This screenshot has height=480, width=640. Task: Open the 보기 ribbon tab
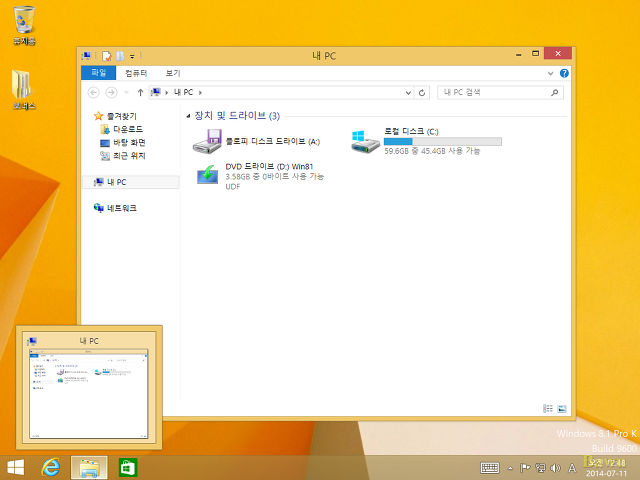[x=173, y=73]
